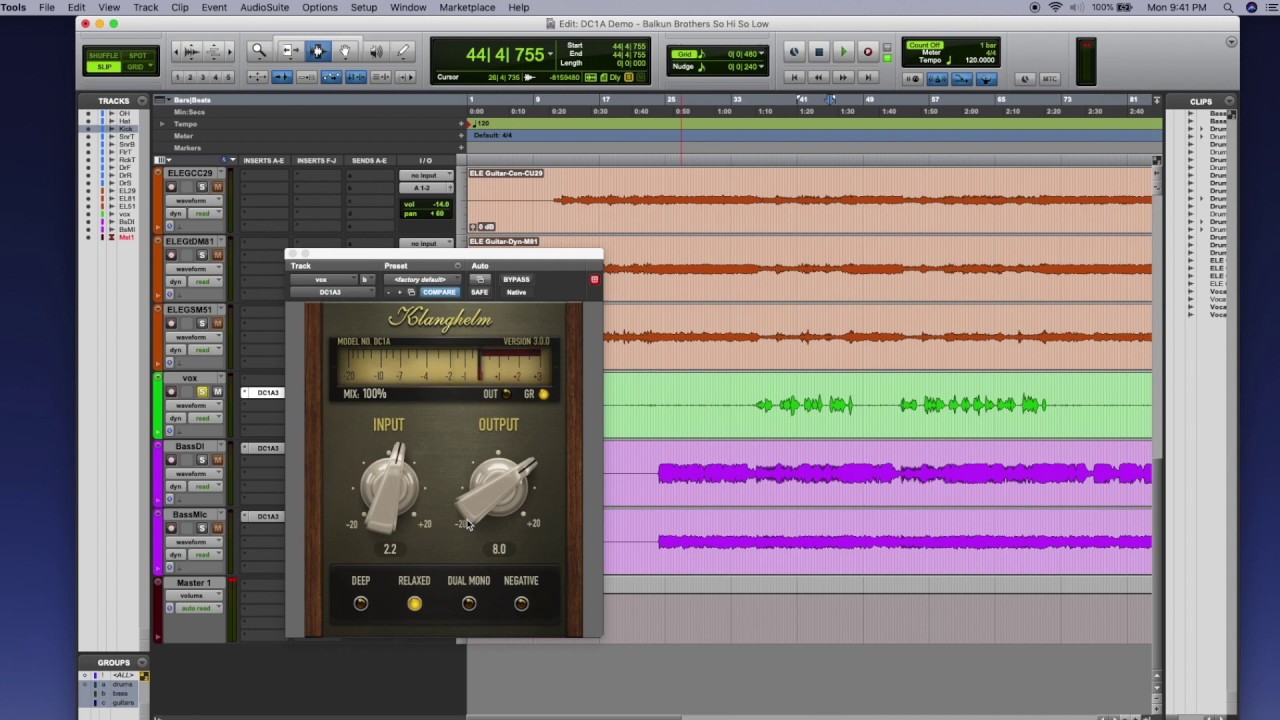Screen dimensions: 1280x720
Task: Open the Options menu
Action: coord(320,7)
